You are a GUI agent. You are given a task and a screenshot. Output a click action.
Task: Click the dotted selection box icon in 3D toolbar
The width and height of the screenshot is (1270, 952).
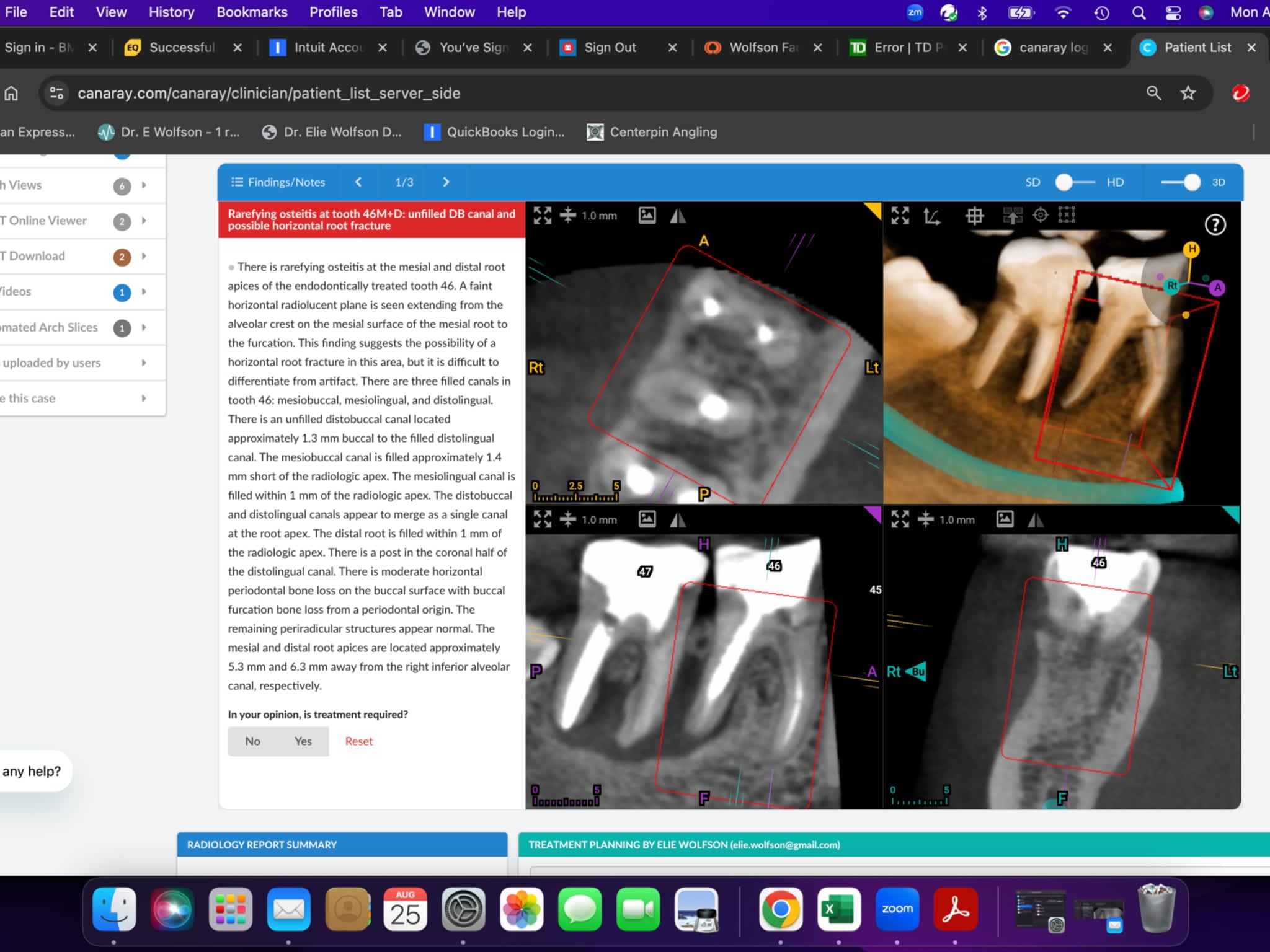[1067, 215]
